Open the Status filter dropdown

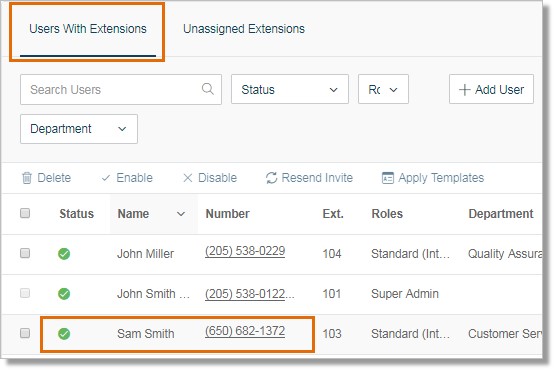[x=290, y=89]
